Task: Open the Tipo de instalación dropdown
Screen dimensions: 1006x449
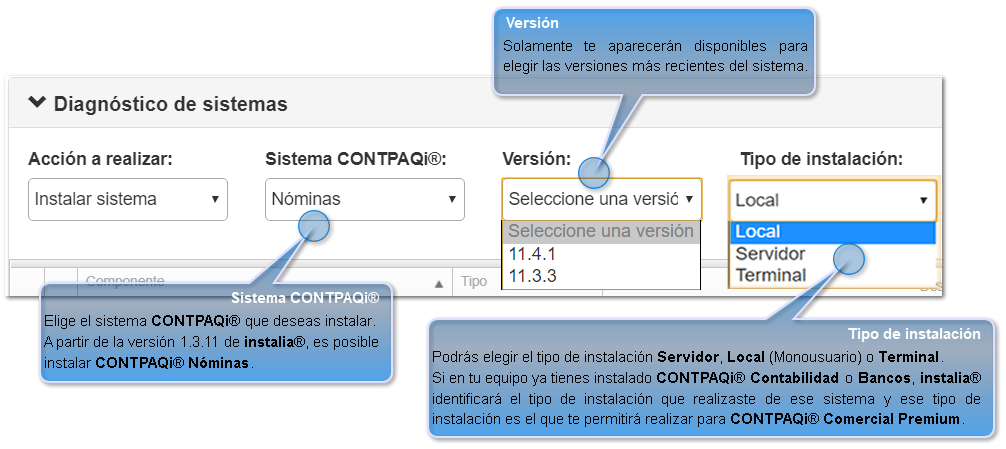Action: click(832, 200)
